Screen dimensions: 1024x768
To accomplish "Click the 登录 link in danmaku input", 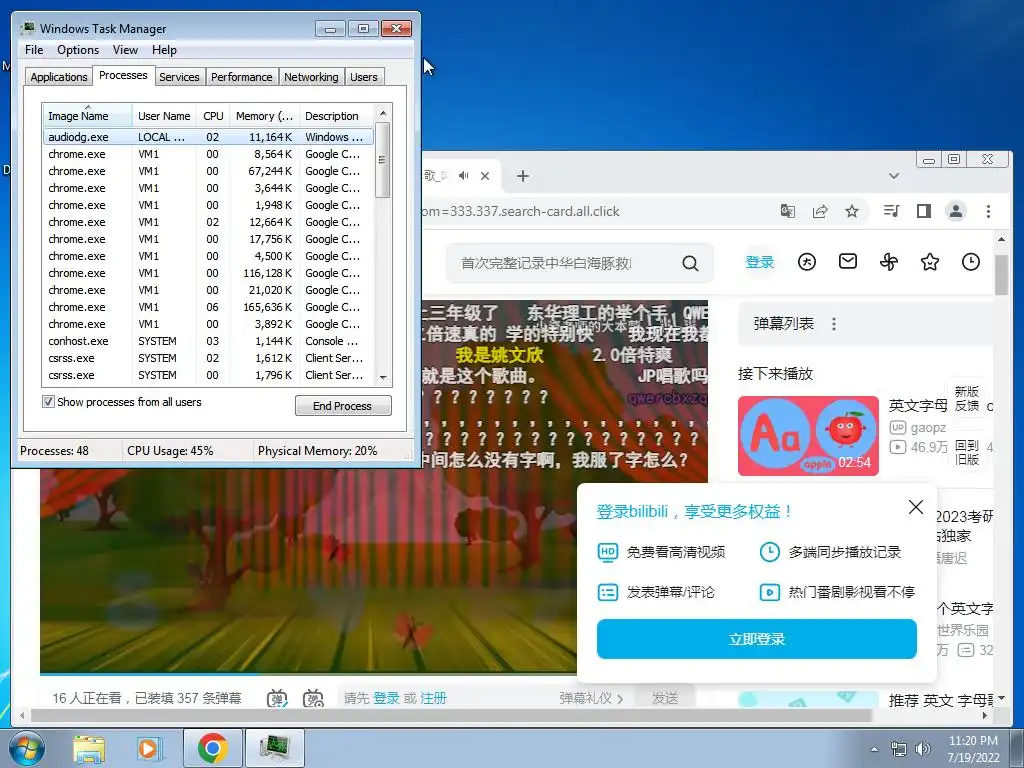I will [386, 698].
